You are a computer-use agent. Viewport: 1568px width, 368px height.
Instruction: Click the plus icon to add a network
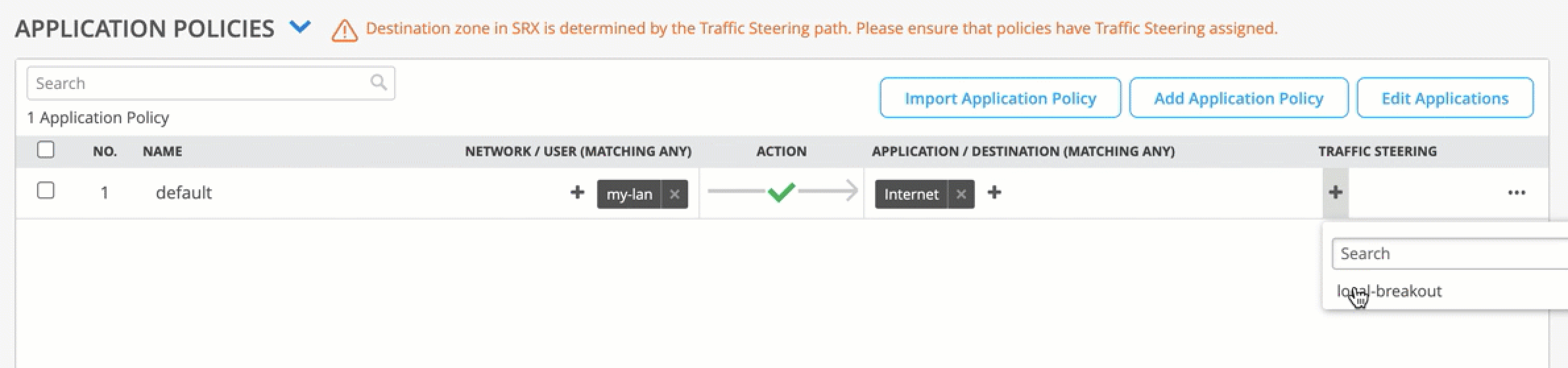577,193
